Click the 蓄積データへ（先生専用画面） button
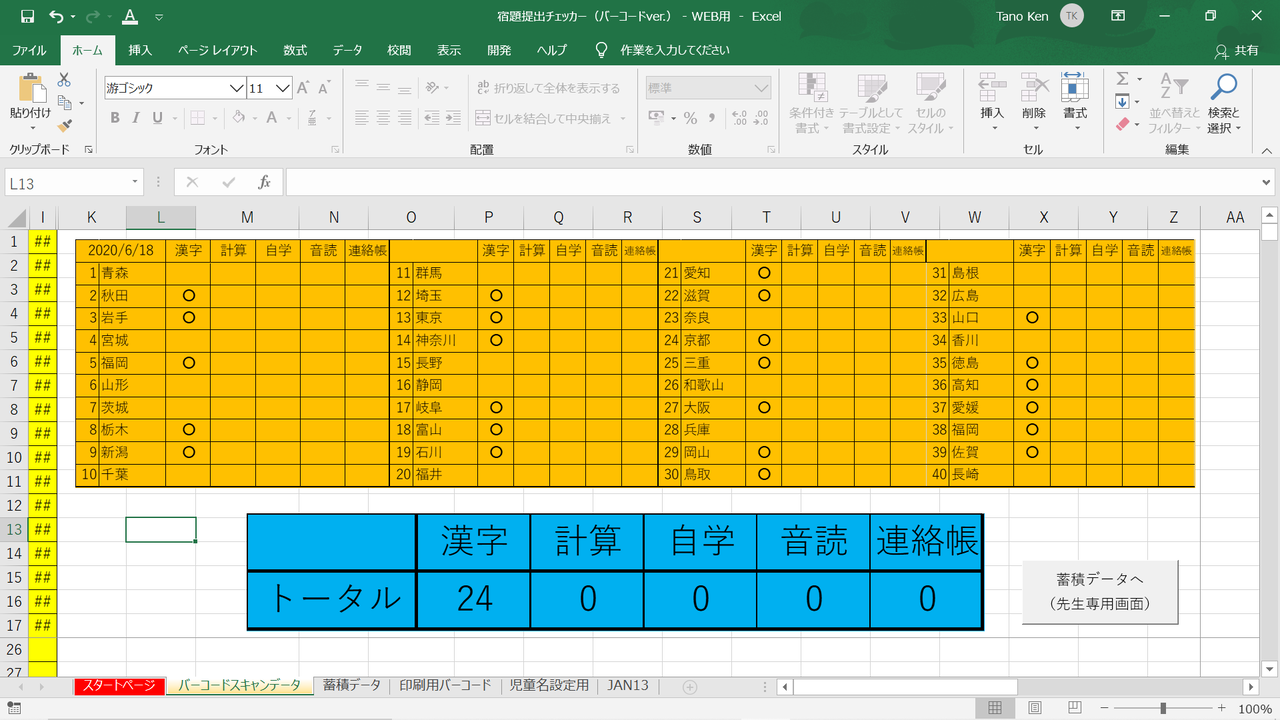This screenshot has height=720, width=1280. pos(1100,591)
